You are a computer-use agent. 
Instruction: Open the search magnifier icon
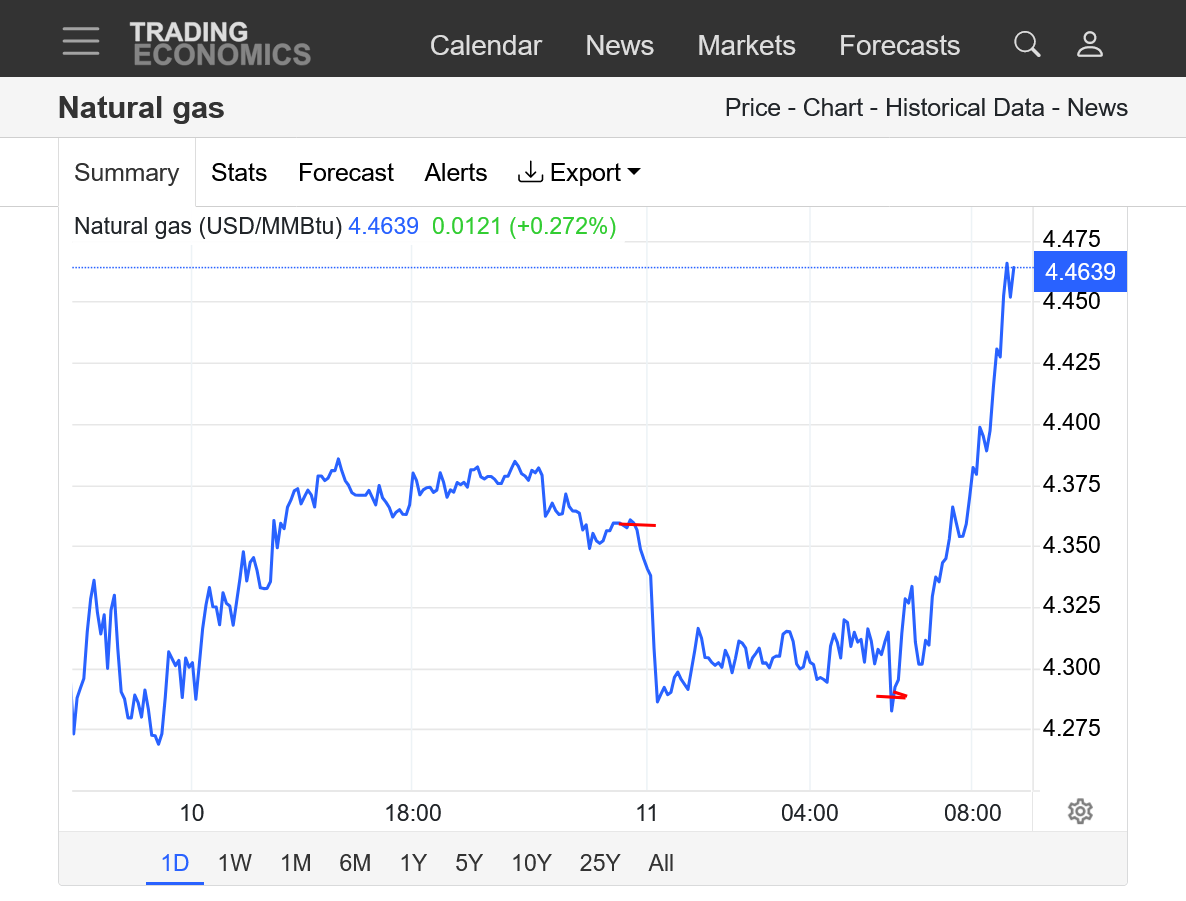(x=1027, y=44)
